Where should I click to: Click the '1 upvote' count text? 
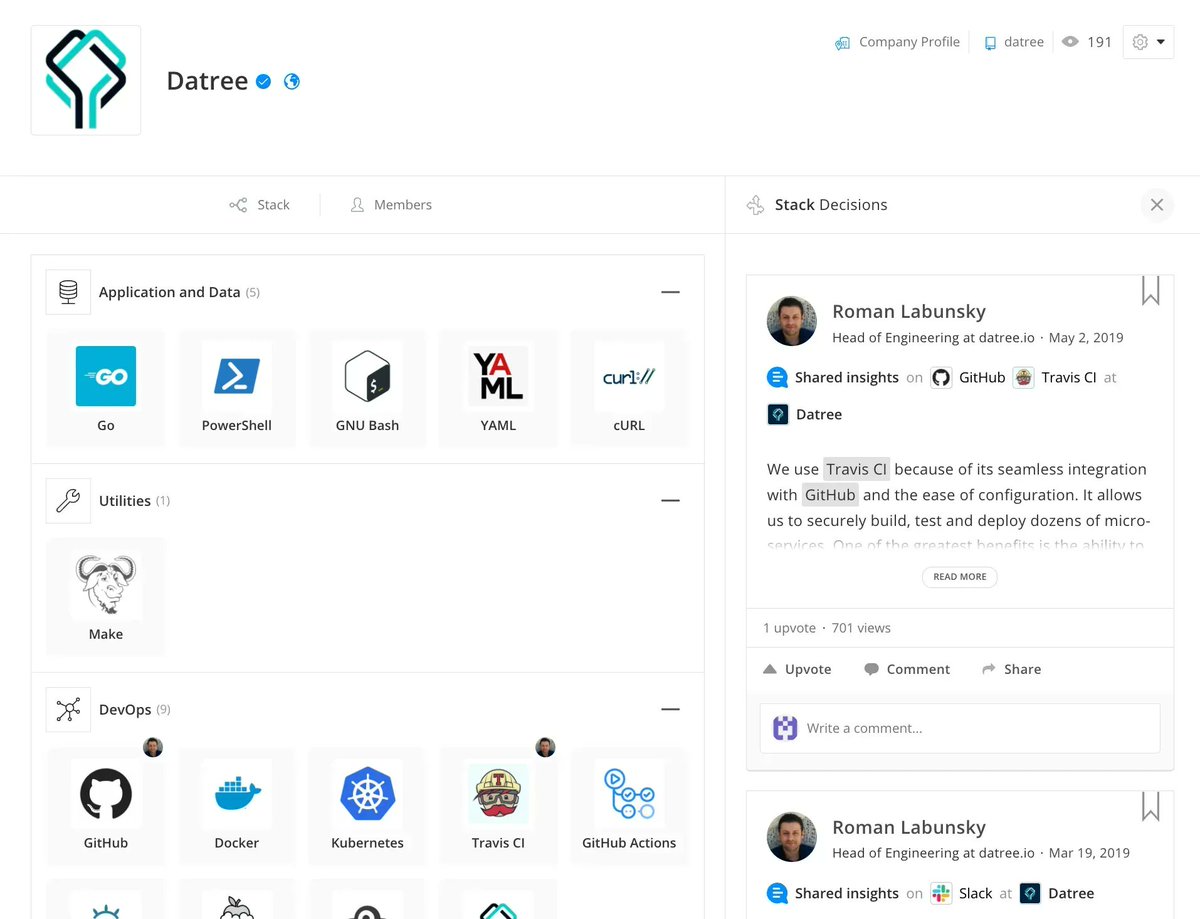[790, 628]
